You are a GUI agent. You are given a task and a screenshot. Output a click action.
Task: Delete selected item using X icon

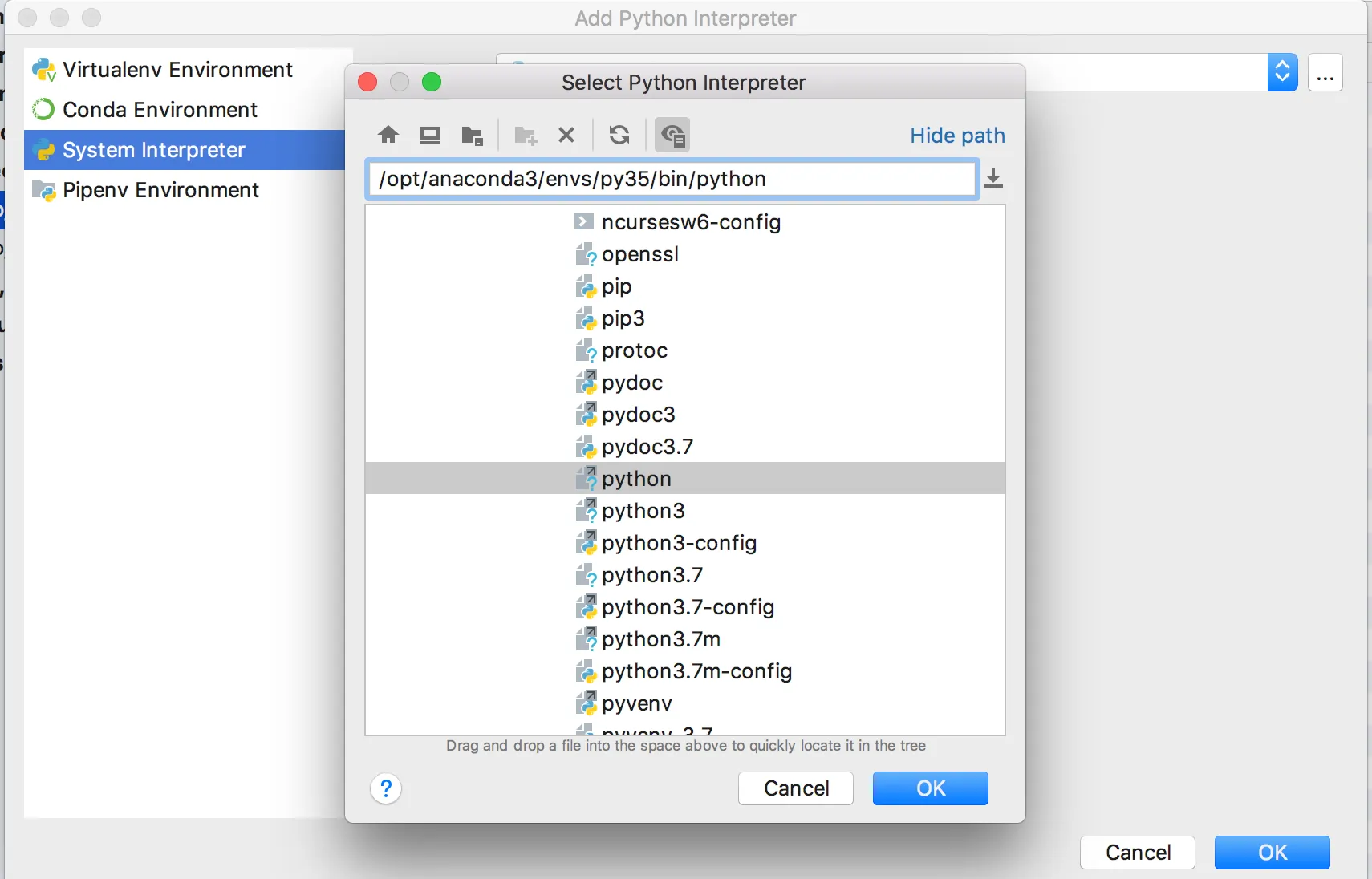[x=566, y=135]
